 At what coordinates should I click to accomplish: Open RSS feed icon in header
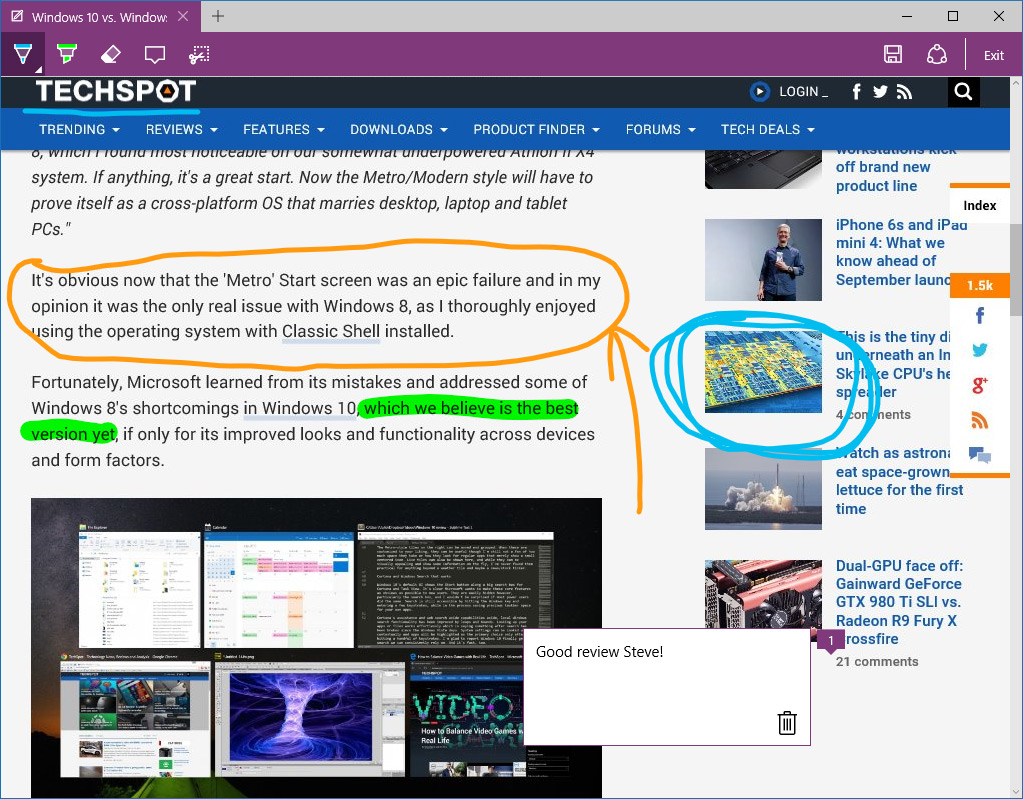[x=904, y=92]
